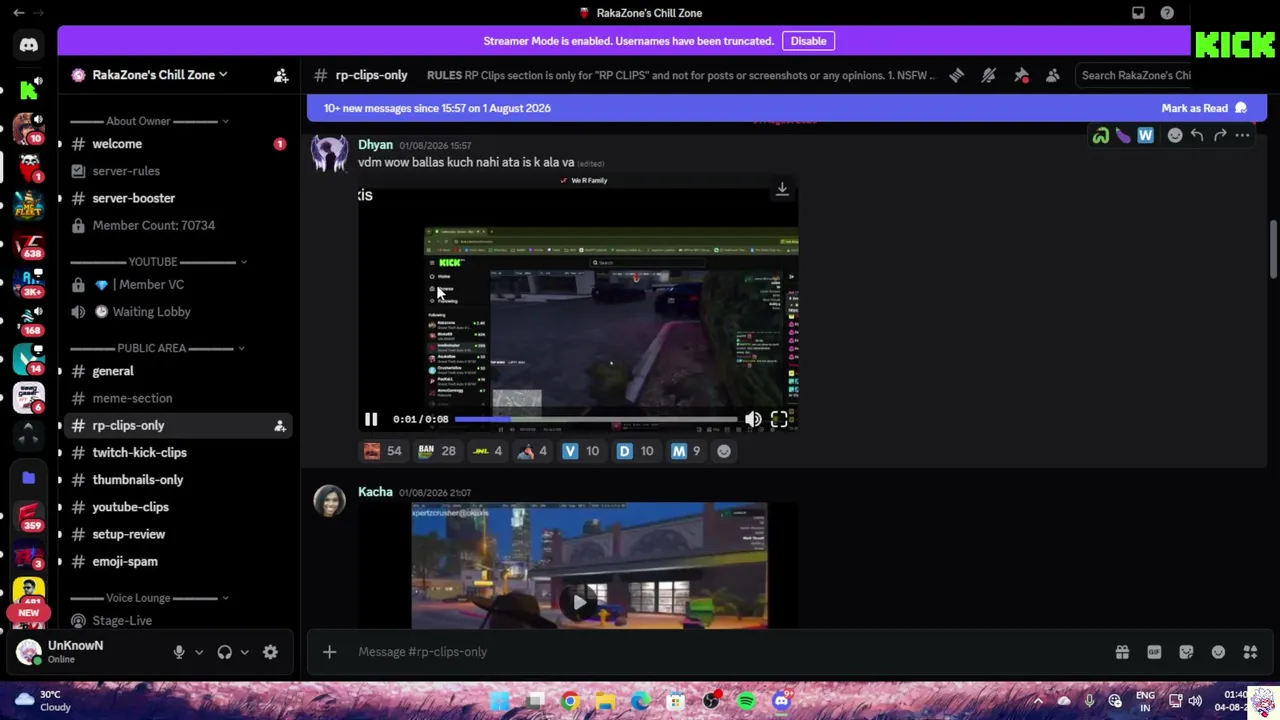This screenshot has height=720, width=1280.
Task: Disable Streamer Mode button
Action: [x=808, y=41]
